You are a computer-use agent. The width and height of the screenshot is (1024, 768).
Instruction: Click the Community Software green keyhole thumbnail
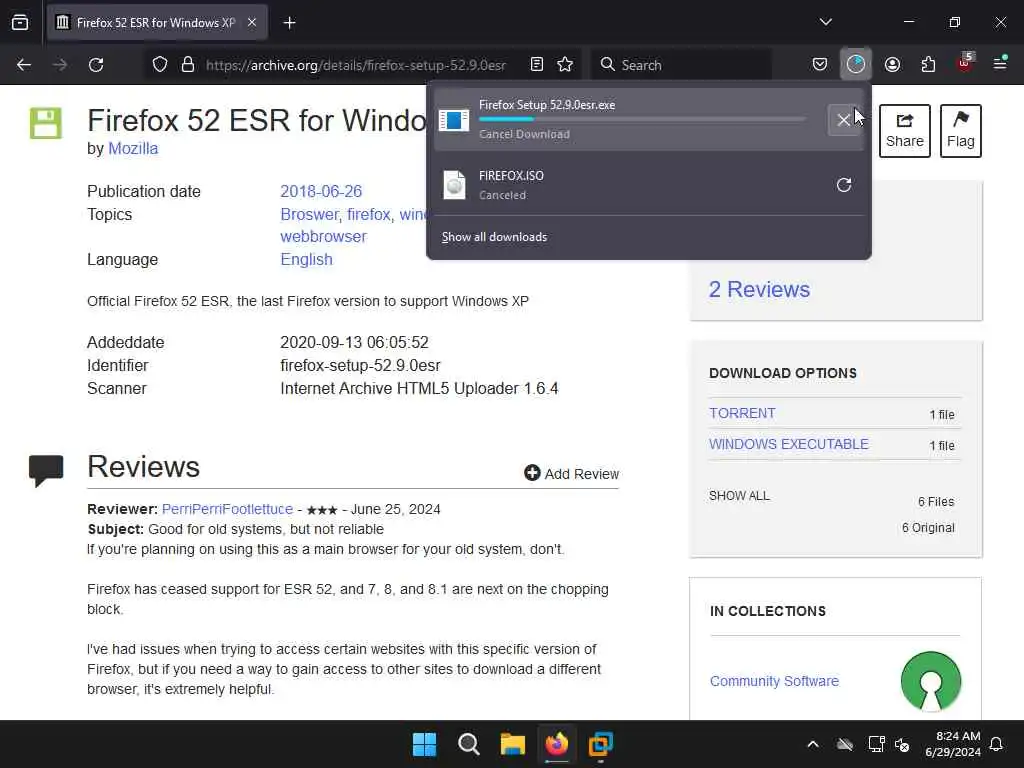[x=931, y=681]
